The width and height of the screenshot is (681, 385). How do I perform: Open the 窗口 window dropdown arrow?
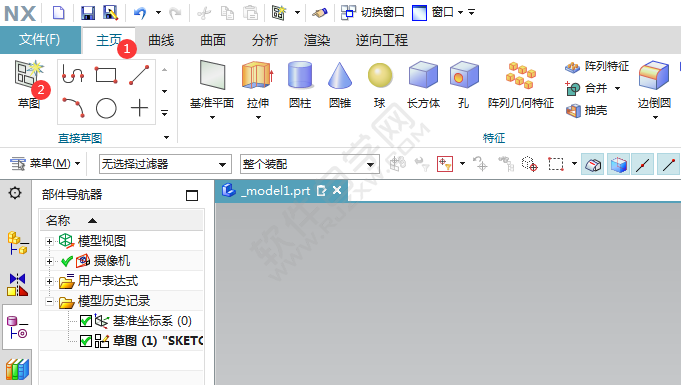460,13
